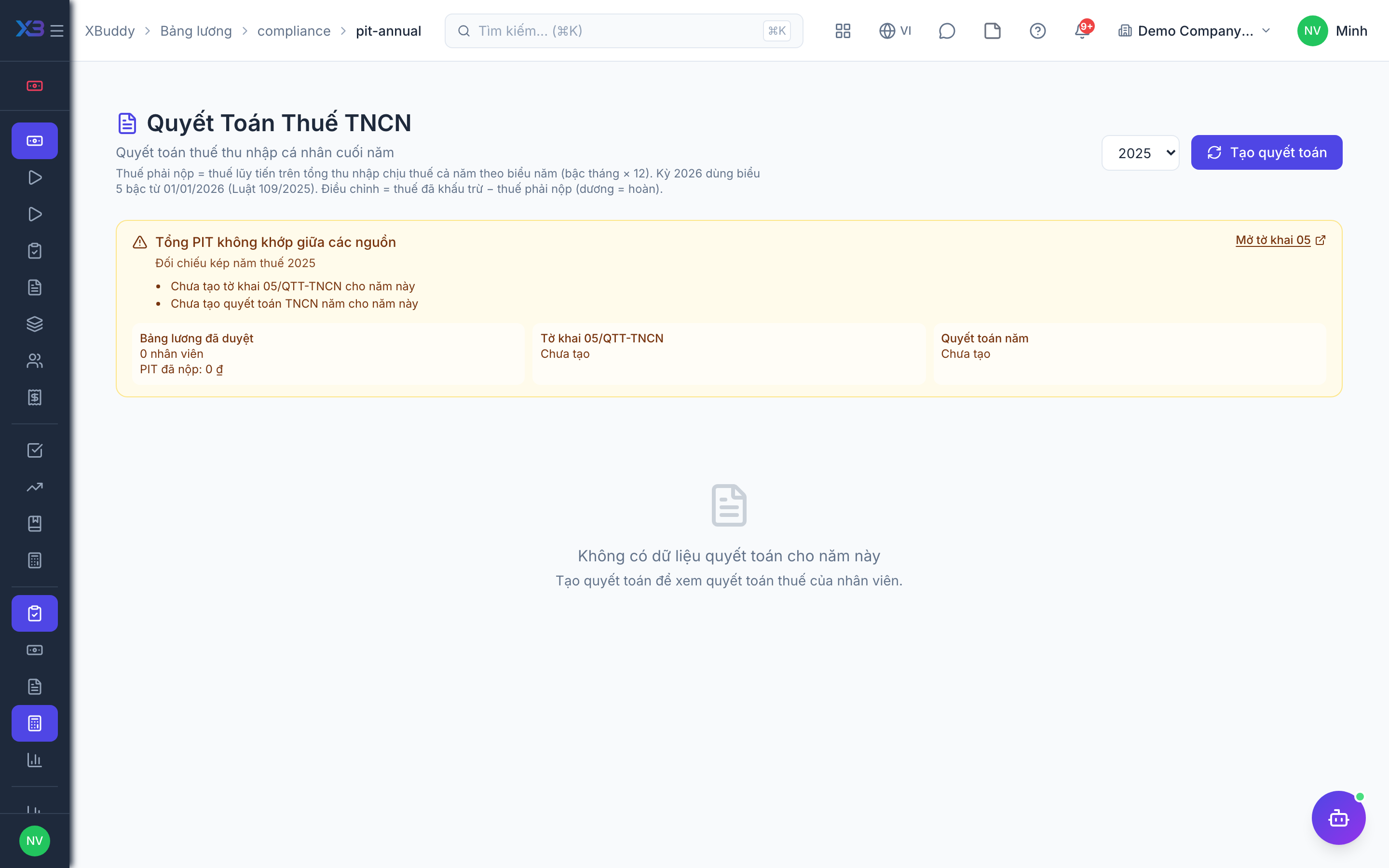
Task: Open the gray calculator sidebar icon
Action: (x=34, y=560)
